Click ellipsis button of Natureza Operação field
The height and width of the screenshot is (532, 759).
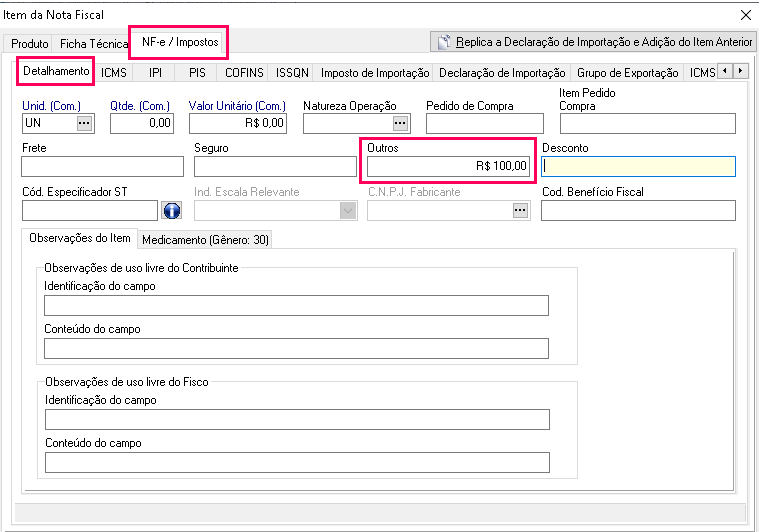[x=400, y=123]
